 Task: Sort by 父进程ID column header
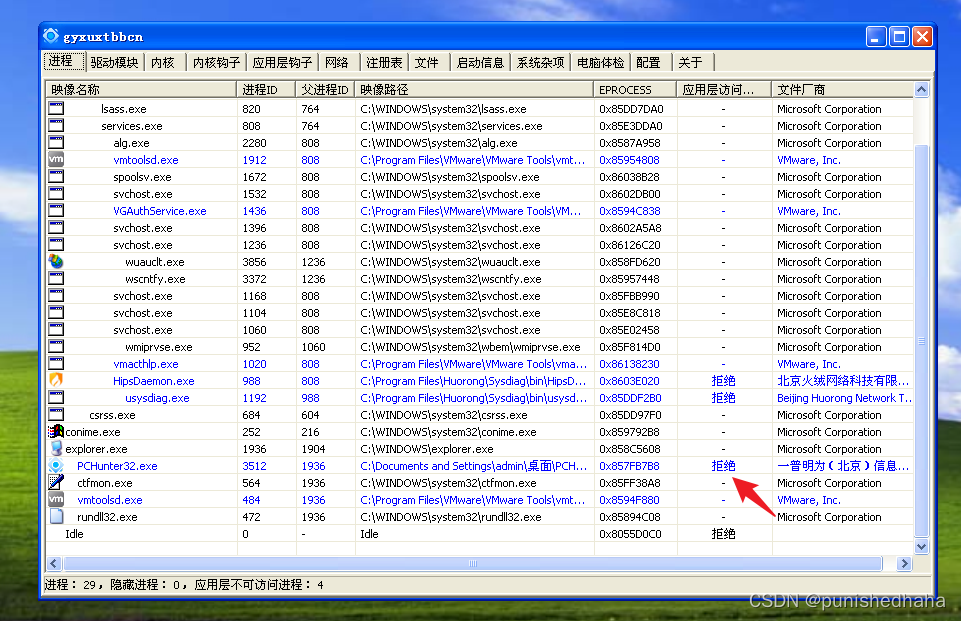click(325, 90)
